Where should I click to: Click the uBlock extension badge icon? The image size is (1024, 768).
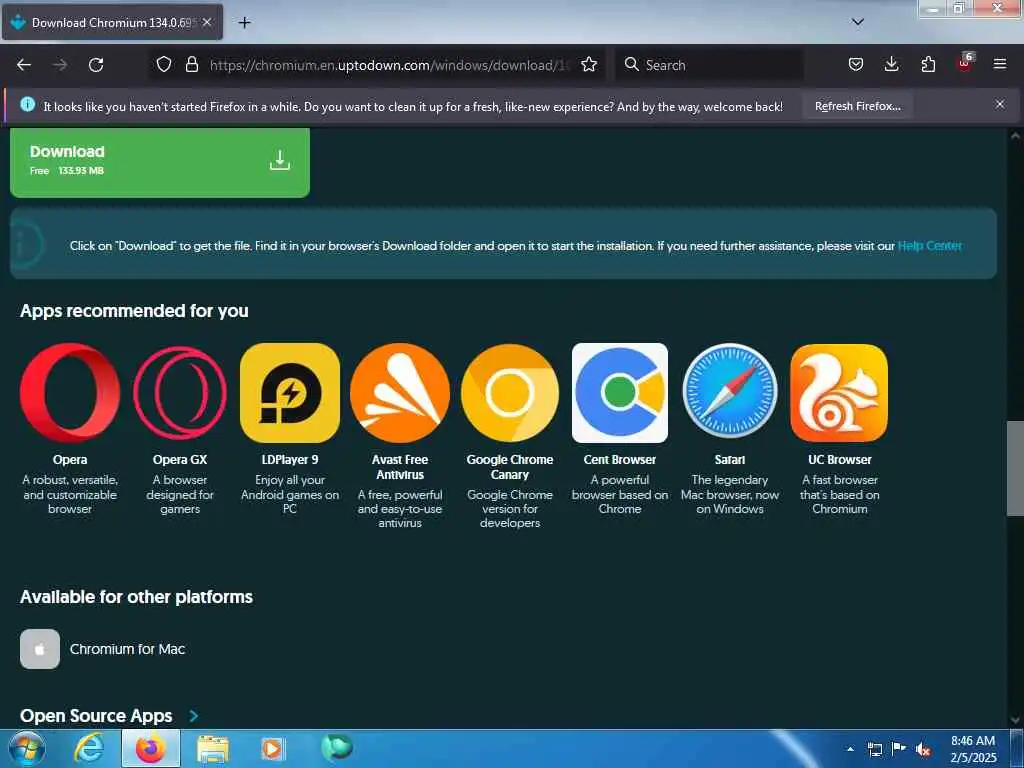(x=965, y=63)
